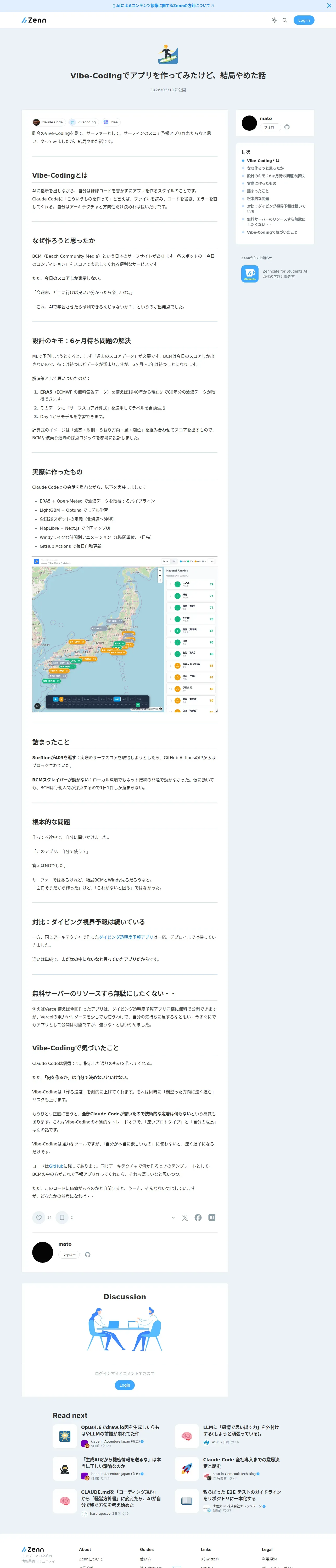
Task: Open footer link X(Twitter)
Action: click(210, 1559)
